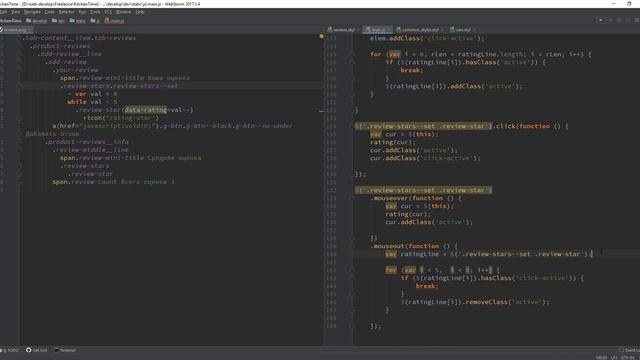Screen dimensions: 640x360
Task: Open the Window menu
Action: click(123, 12)
